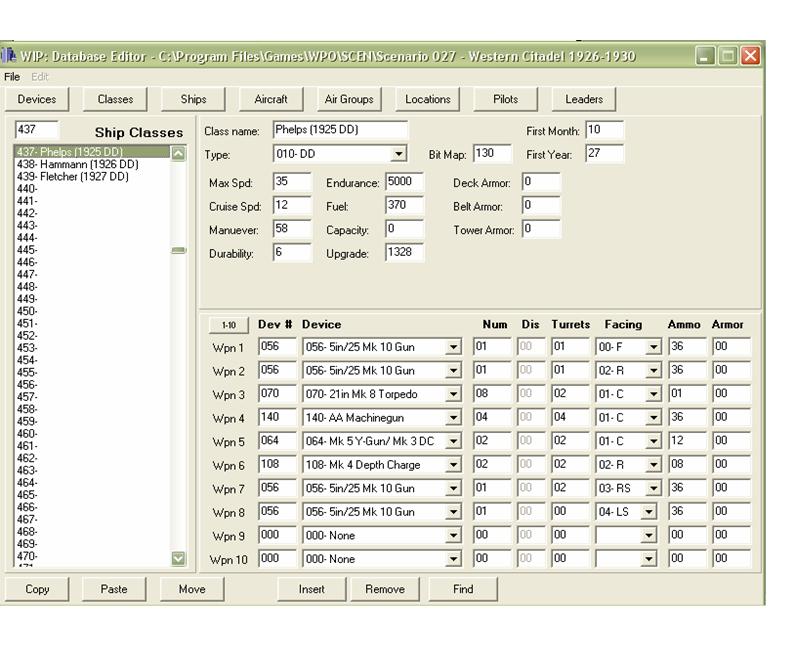Select 437- Phelps (1925 DD) in list

pyautogui.click(x=92, y=152)
